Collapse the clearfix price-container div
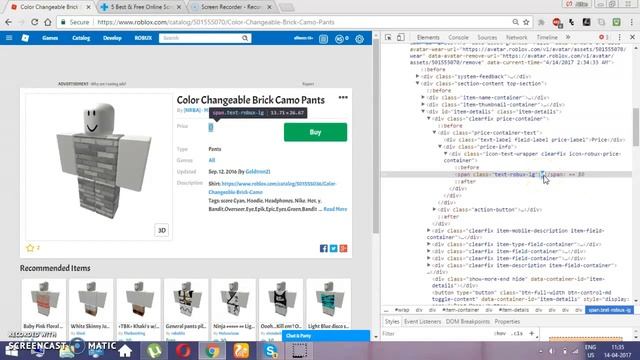Viewport: 640px width, 360px height. (x=429, y=118)
